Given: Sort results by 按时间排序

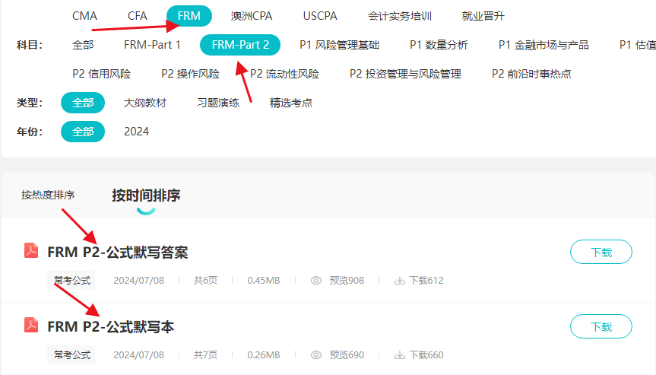Looking at the screenshot, I should (x=146, y=195).
